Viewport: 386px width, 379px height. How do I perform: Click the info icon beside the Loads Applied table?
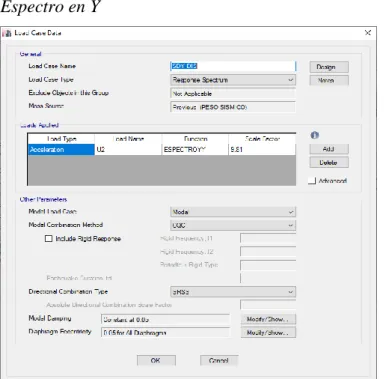tap(315, 135)
